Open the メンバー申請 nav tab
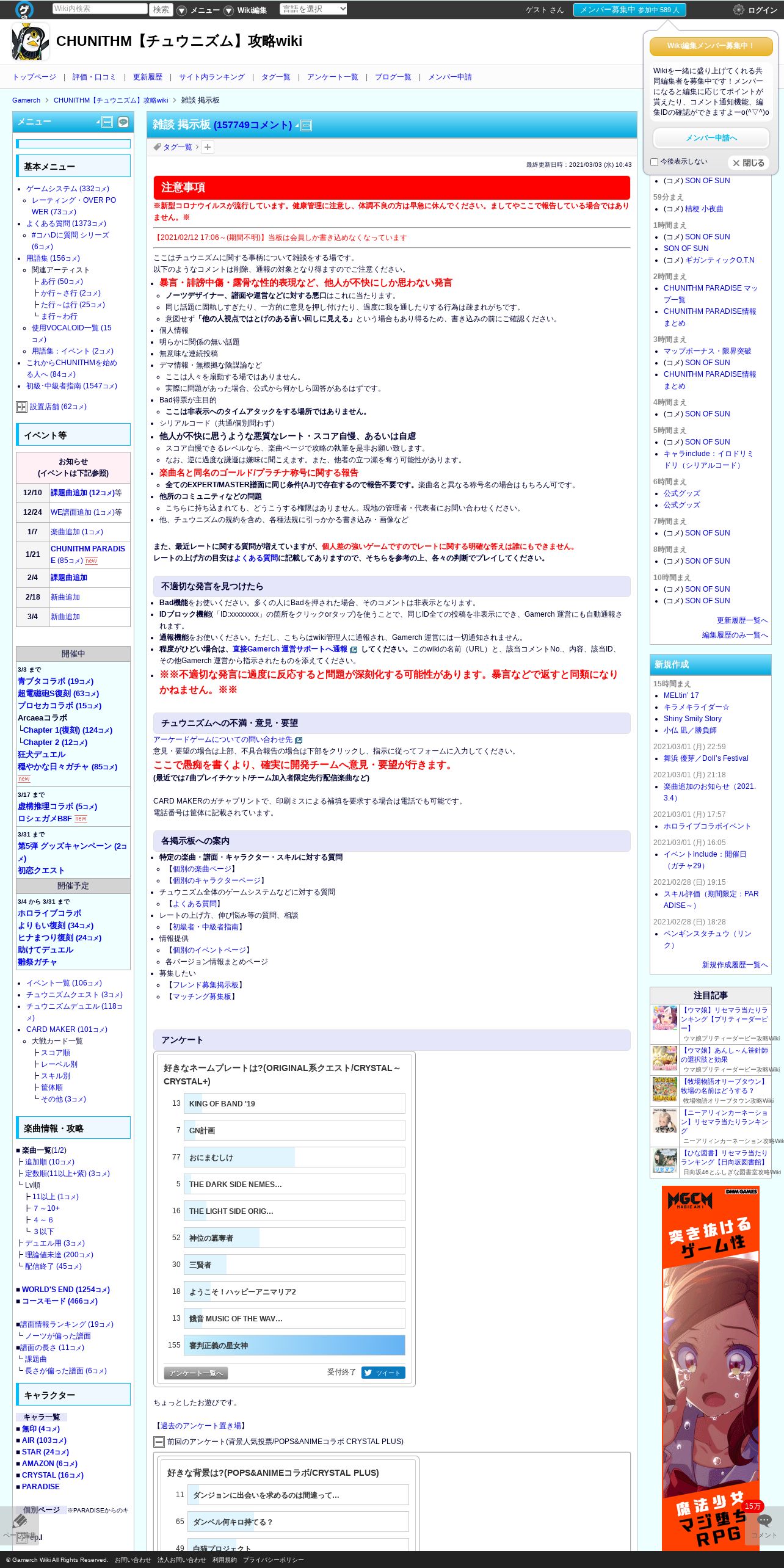The height and width of the screenshot is (1568, 784). [x=449, y=77]
